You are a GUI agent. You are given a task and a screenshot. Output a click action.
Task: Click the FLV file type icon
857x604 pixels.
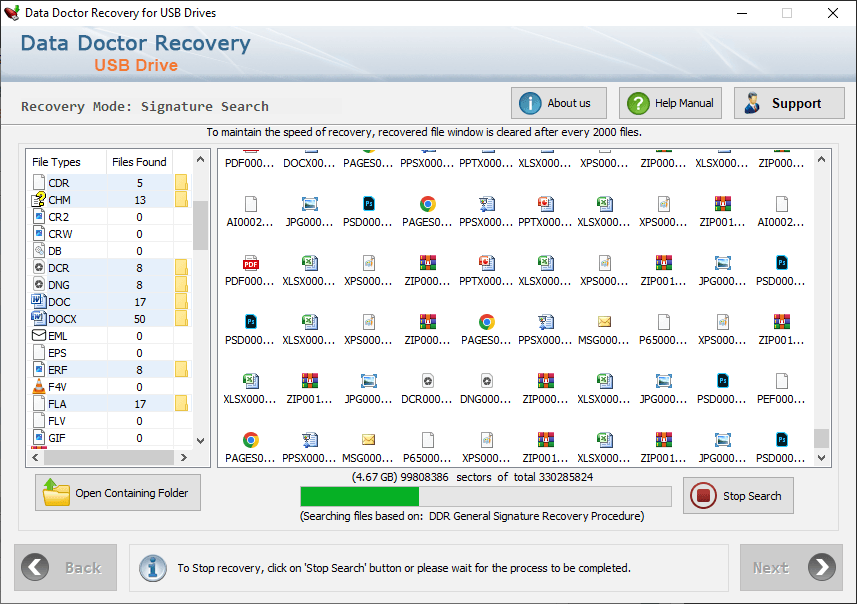39,420
